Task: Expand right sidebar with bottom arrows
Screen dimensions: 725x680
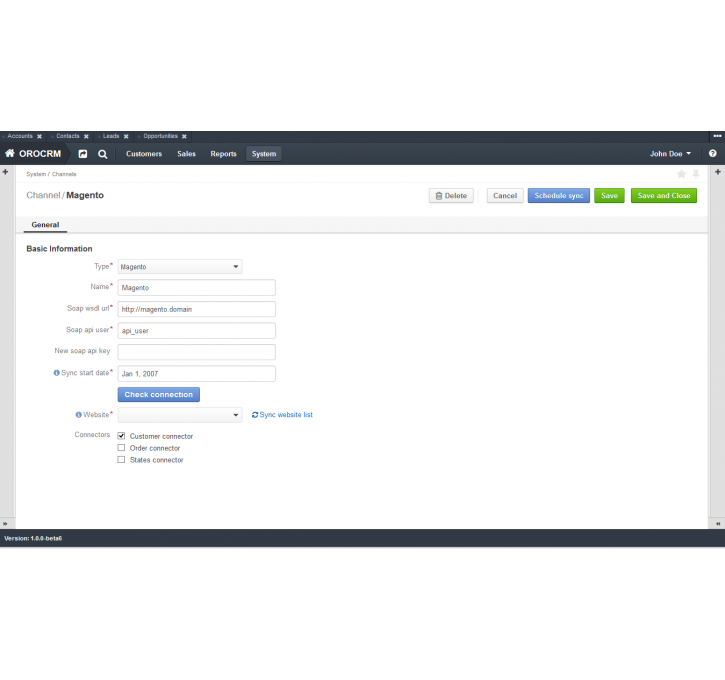Action: click(718, 524)
